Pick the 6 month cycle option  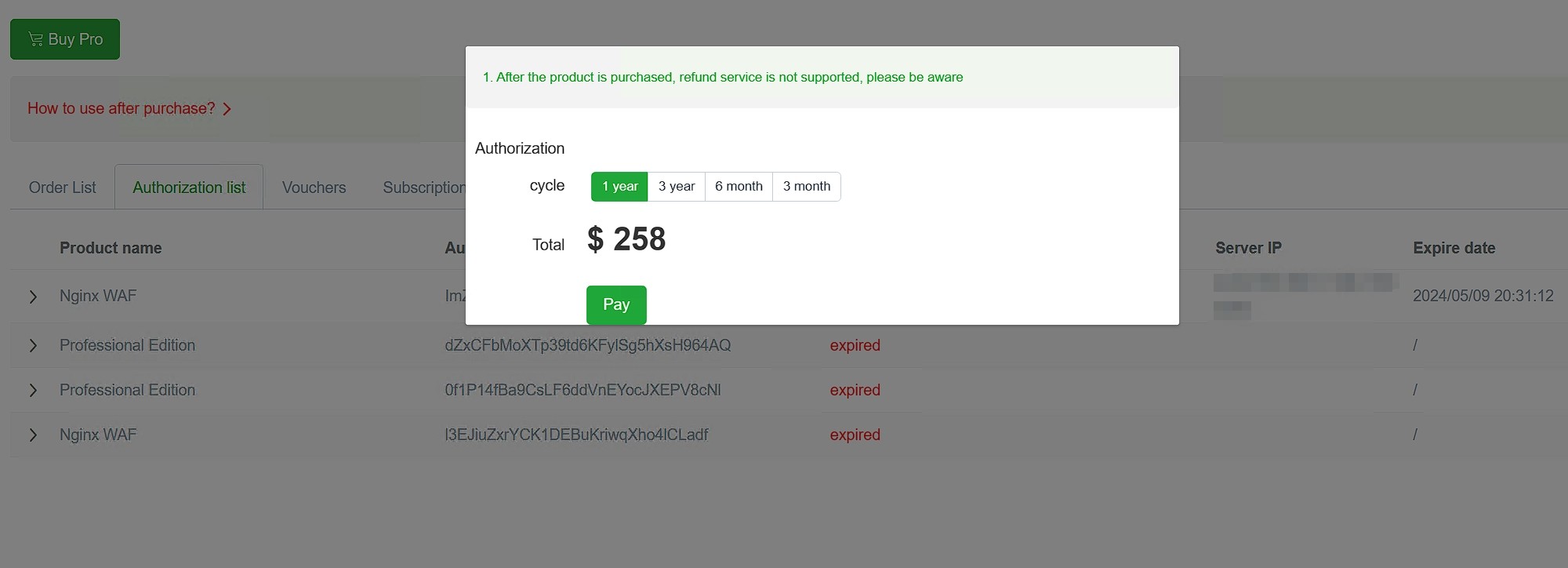pyautogui.click(x=739, y=187)
